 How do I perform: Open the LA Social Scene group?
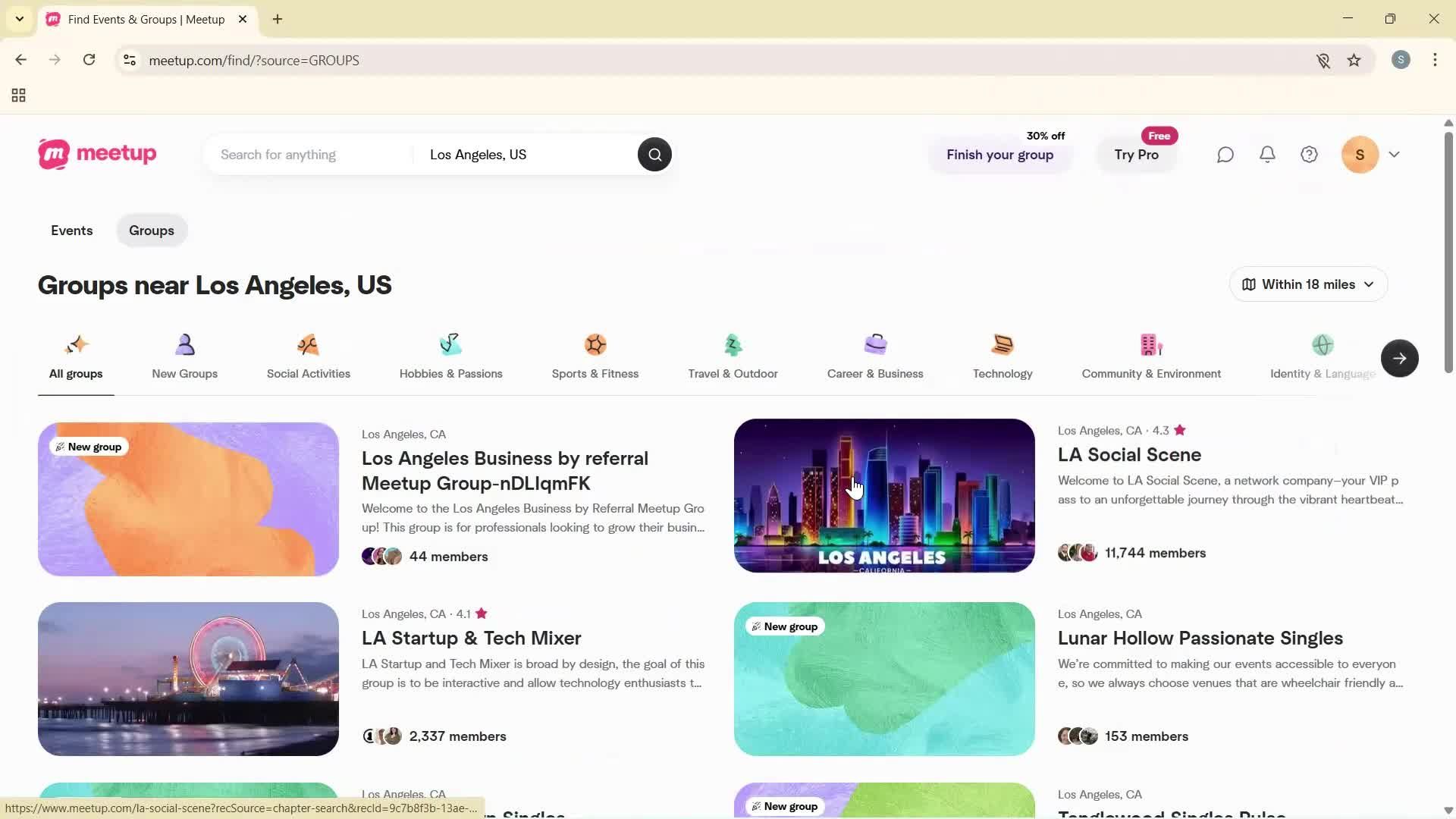(x=1129, y=454)
